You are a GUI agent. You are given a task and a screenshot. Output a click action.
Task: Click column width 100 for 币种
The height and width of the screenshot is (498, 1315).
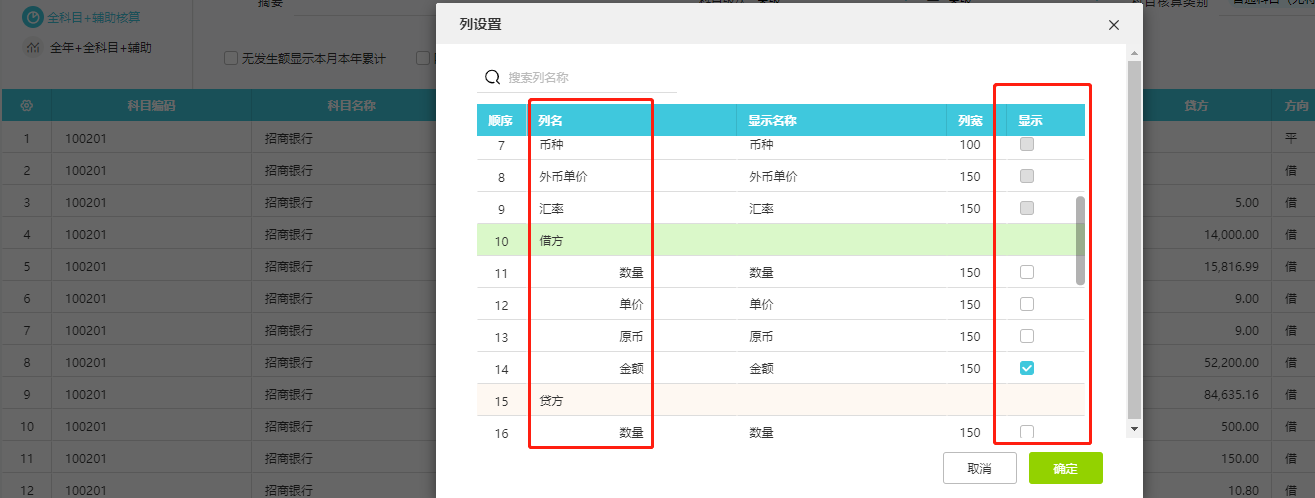(970, 145)
